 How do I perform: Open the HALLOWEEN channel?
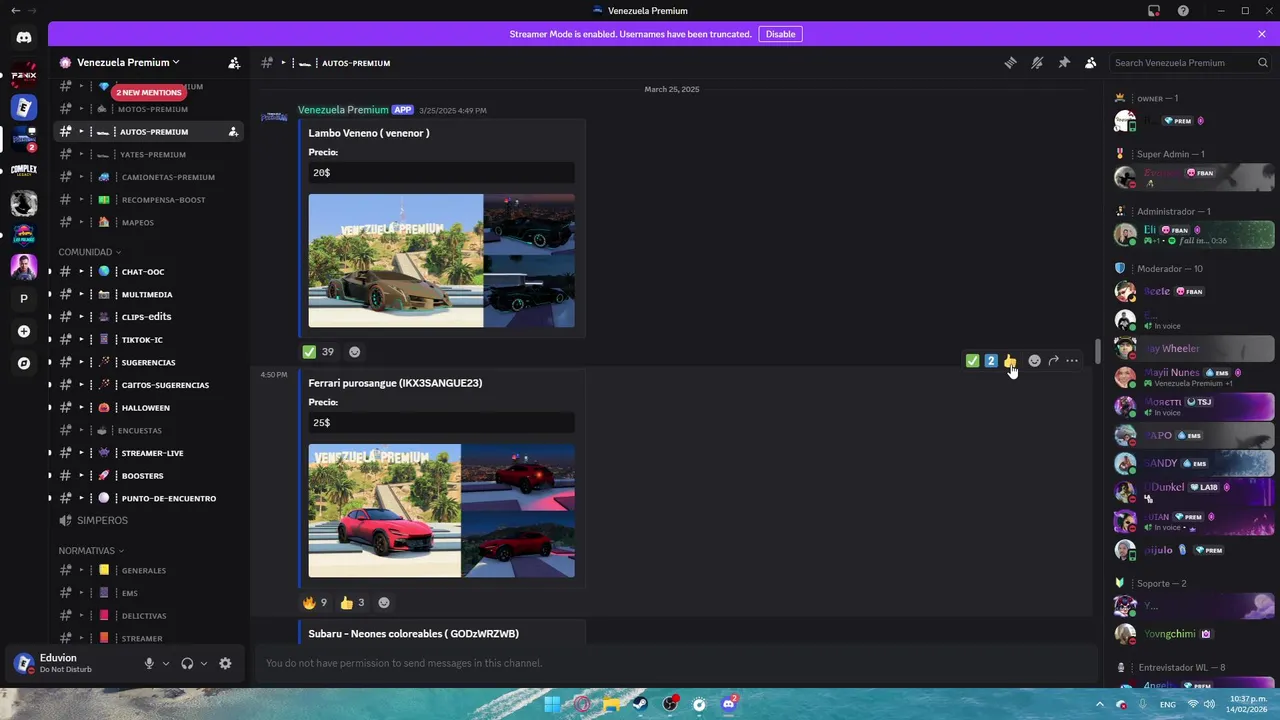click(146, 408)
